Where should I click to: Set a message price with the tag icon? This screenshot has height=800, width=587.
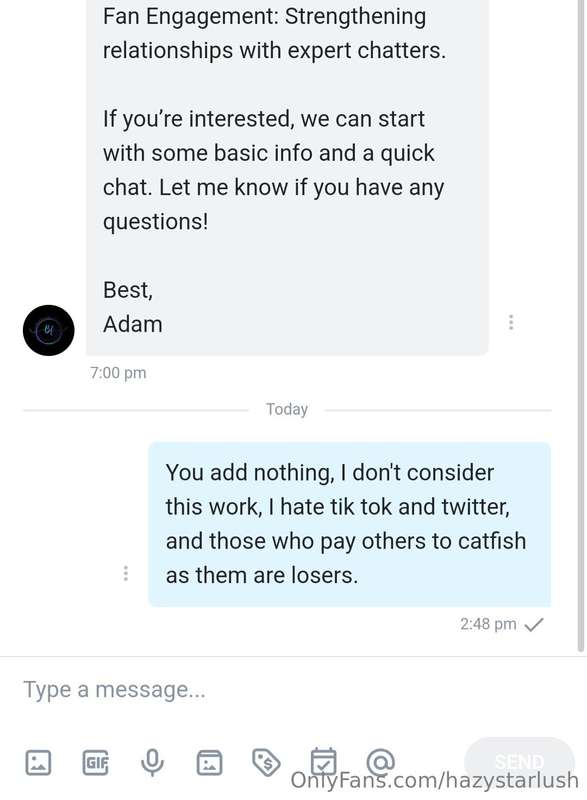[266, 762]
